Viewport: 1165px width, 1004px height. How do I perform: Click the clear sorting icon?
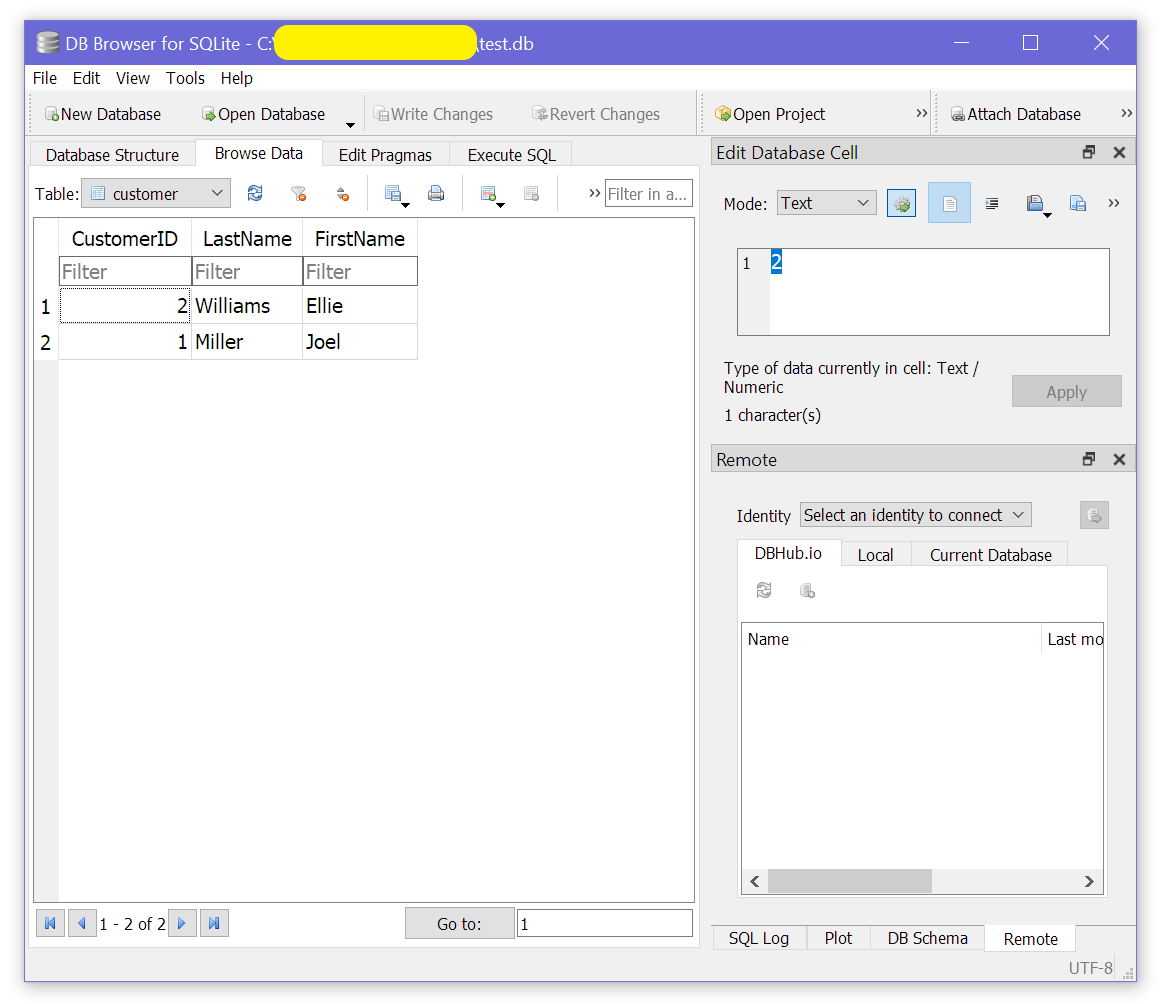[343, 194]
